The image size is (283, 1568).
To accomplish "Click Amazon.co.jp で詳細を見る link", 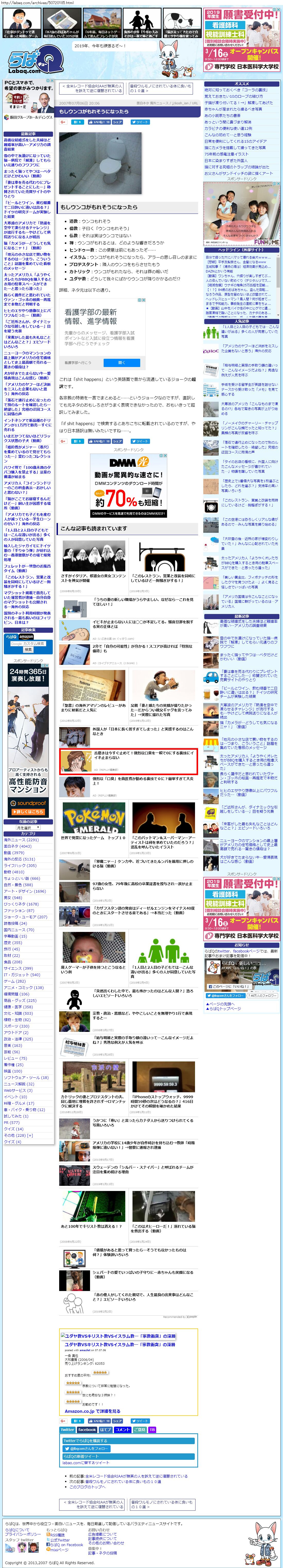I will 92,1411.
